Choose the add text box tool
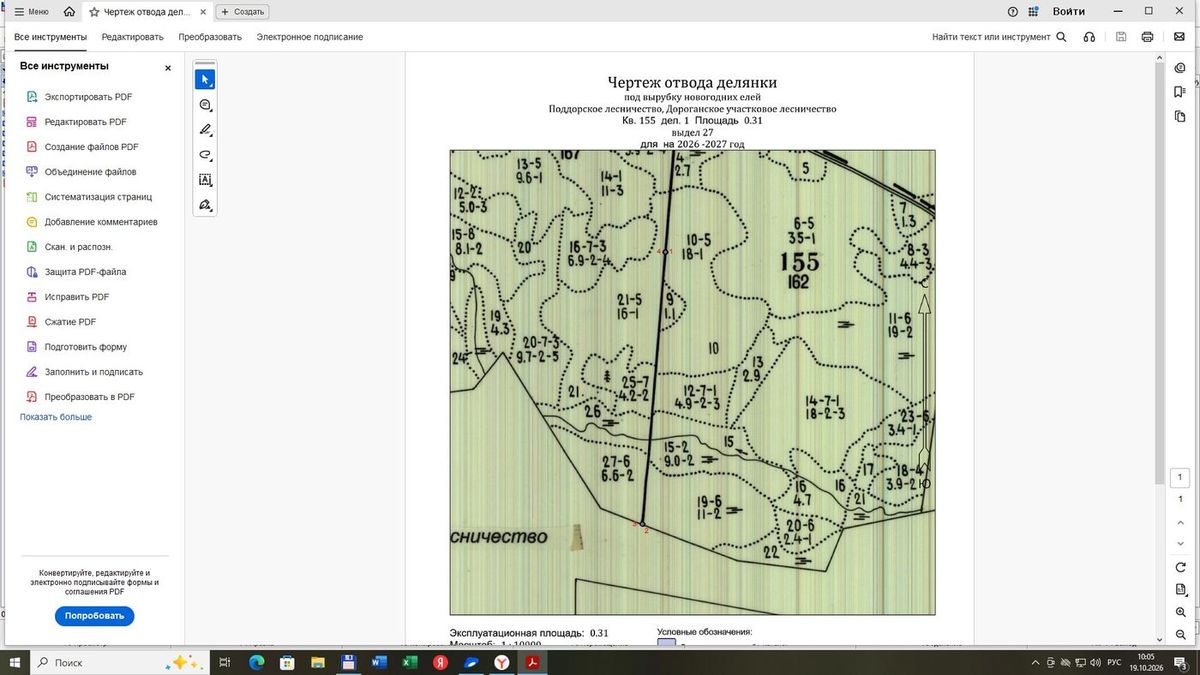Viewport: 1200px width, 675px height. [205, 180]
